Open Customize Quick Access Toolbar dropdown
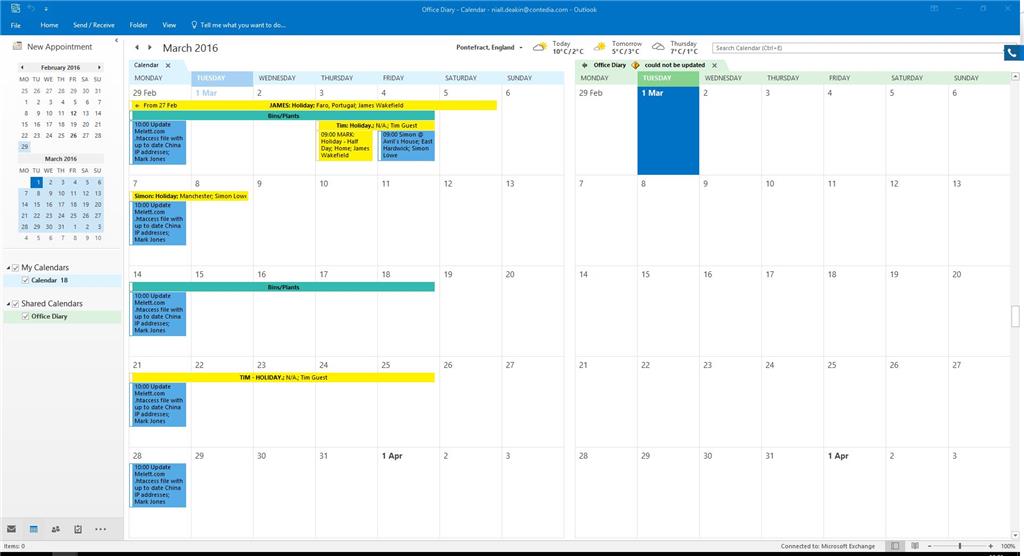1024x556 pixels. pyautogui.click(x=46, y=9)
